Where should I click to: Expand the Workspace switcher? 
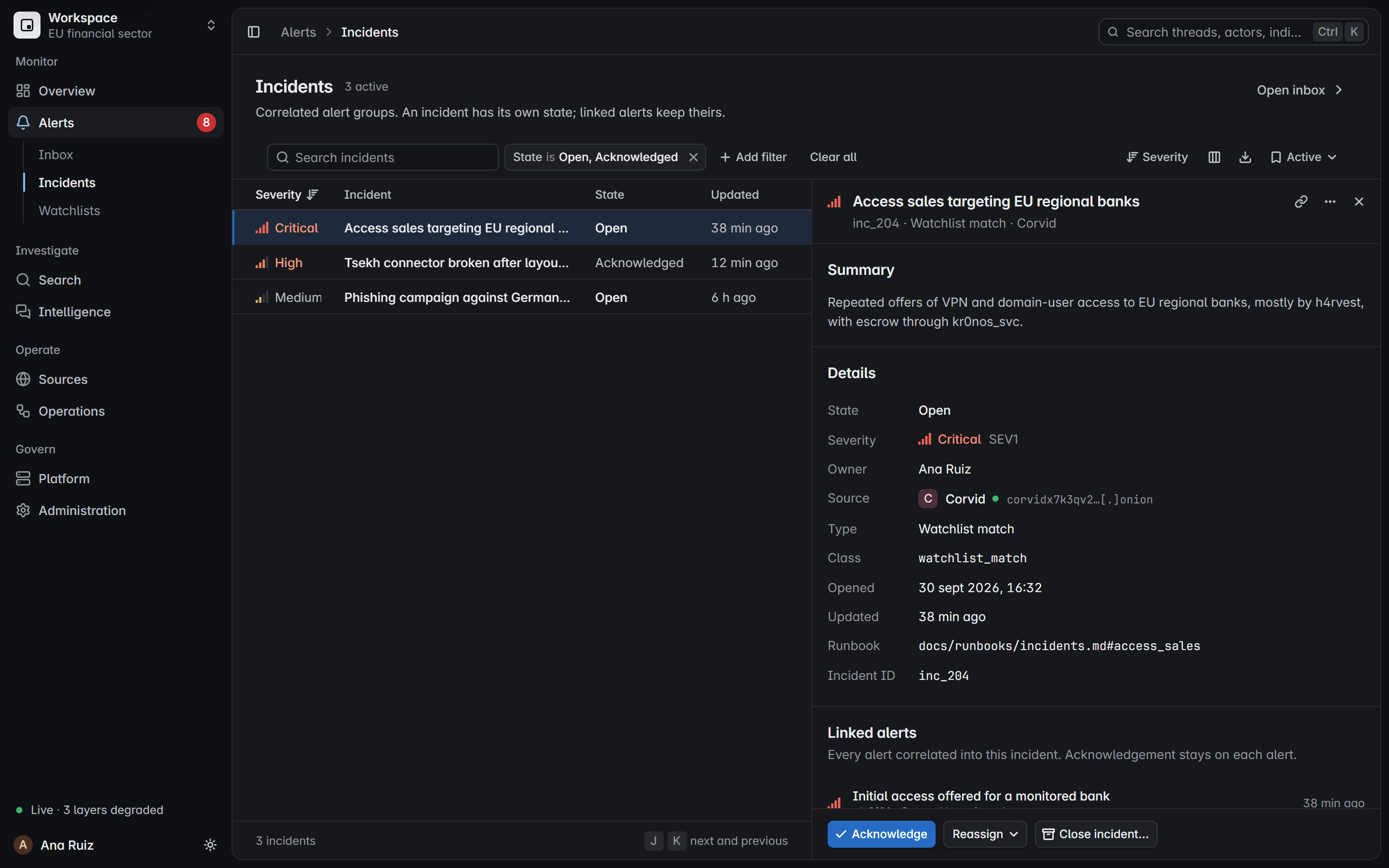(115, 25)
